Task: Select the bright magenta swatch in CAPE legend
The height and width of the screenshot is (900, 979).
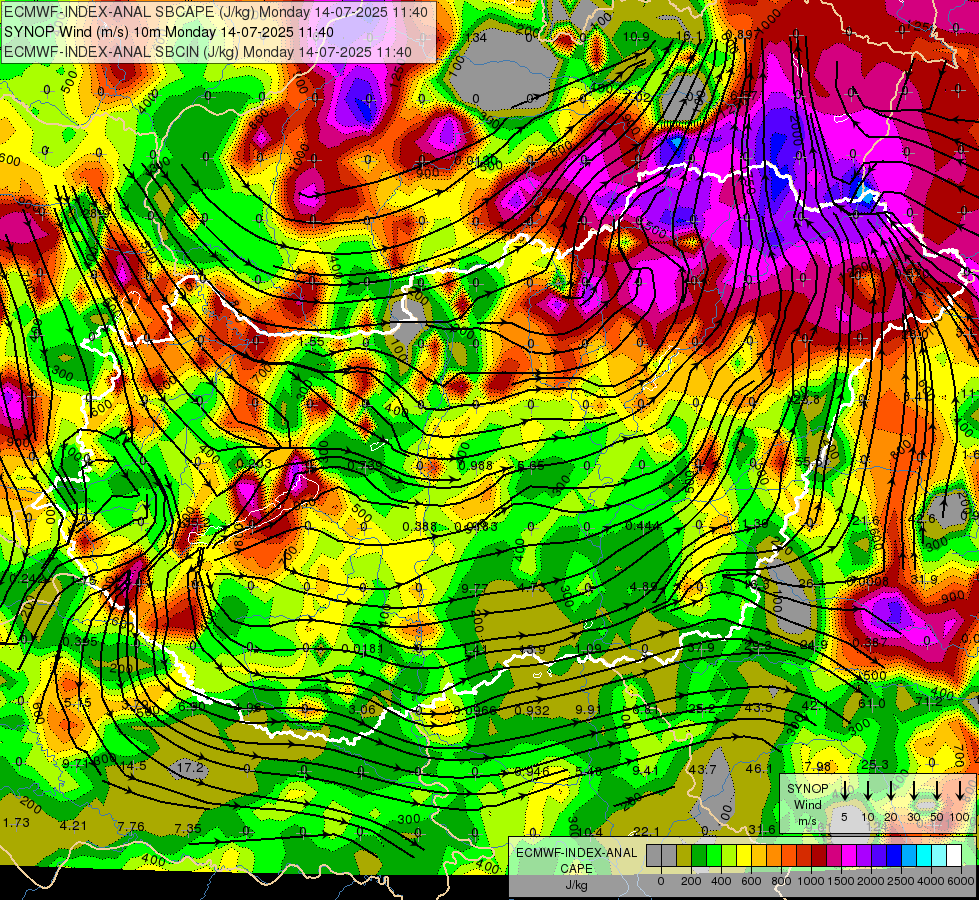Action: pyautogui.click(x=849, y=856)
